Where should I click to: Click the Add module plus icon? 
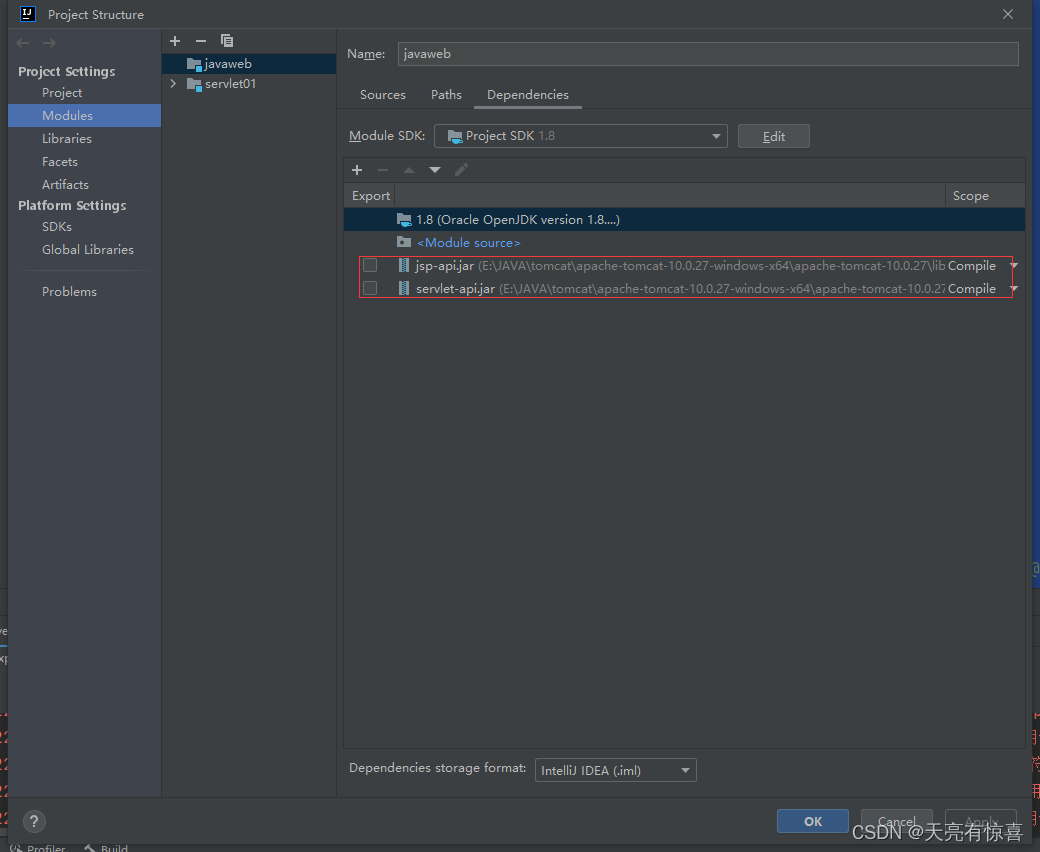point(175,41)
